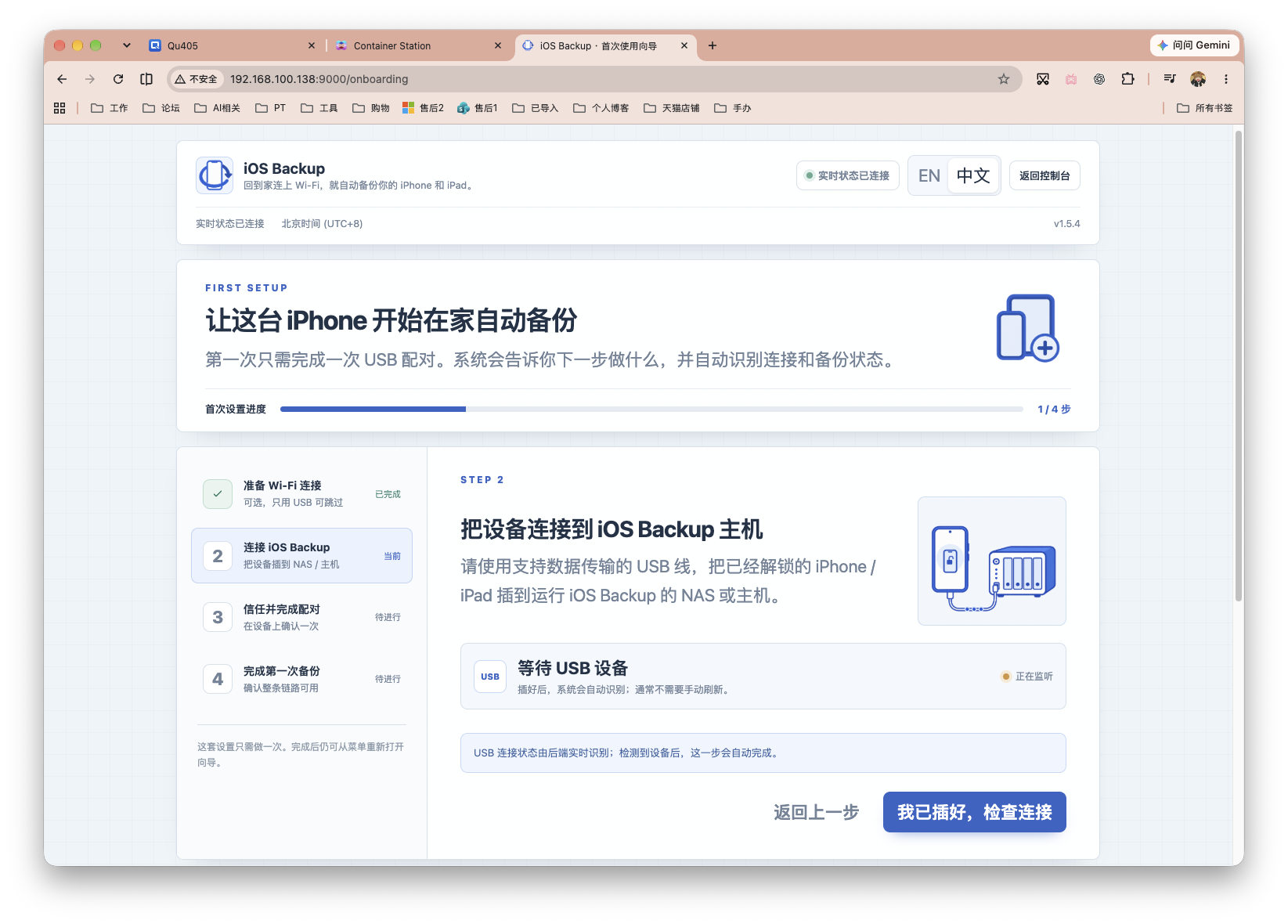Click 我已插好，检查连接 button

click(975, 812)
